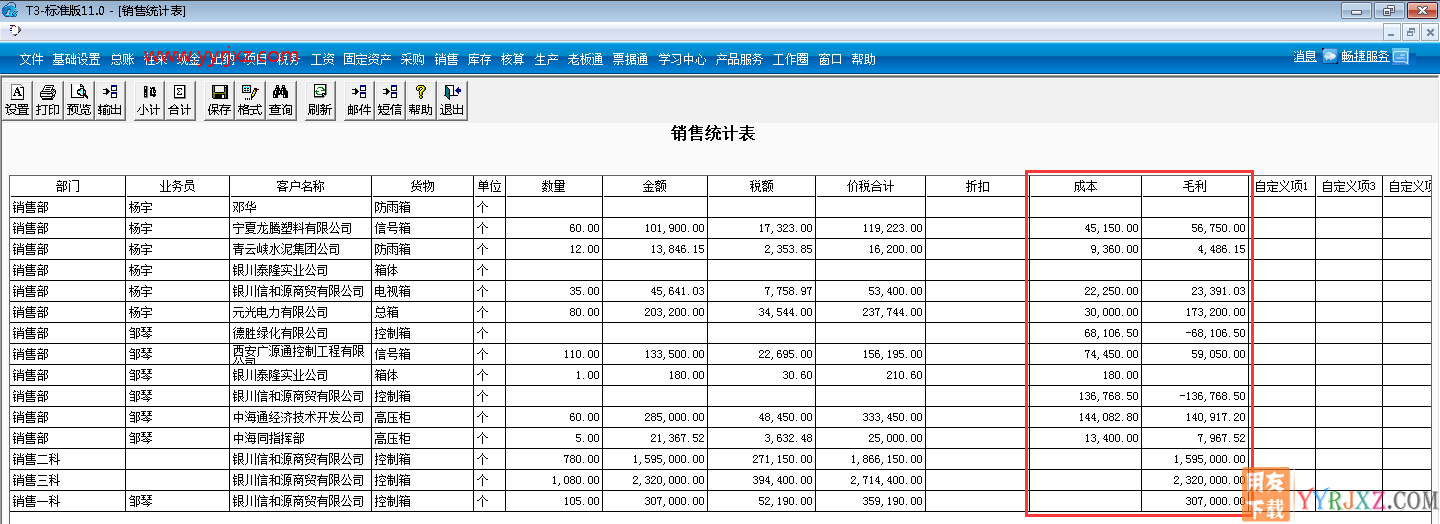Click the 销售二科 department cell
The image size is (1440, 524).
(68, 459)
